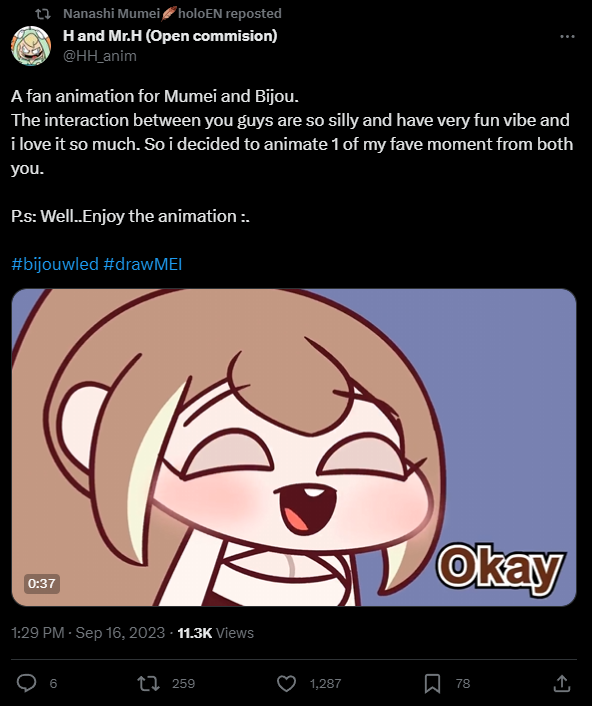Open H and Mr.H display name
This screenshot has width=592, height=706.
[170, 36]
